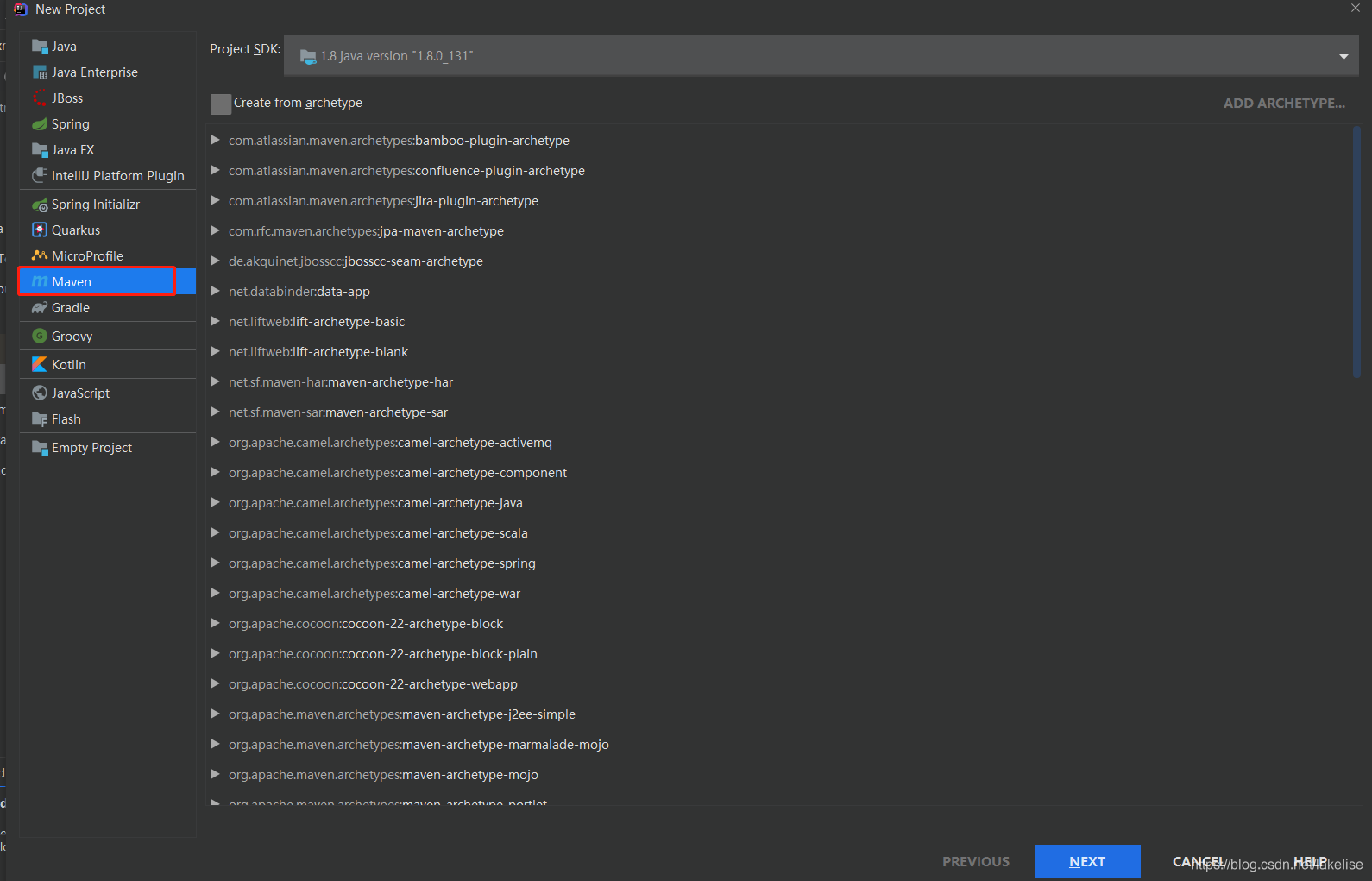This screenshot has width=1372, height=881.
Task: Choose Gradle project type
Action: pyautogui.click(x=108, y=308)
